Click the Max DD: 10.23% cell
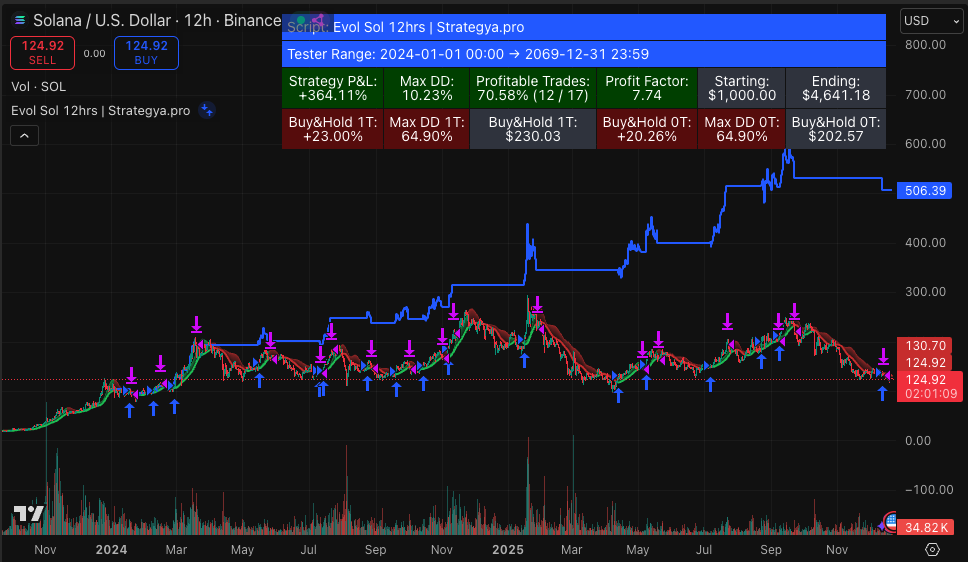This screenshot has width=968, height=562. point(427,88)
